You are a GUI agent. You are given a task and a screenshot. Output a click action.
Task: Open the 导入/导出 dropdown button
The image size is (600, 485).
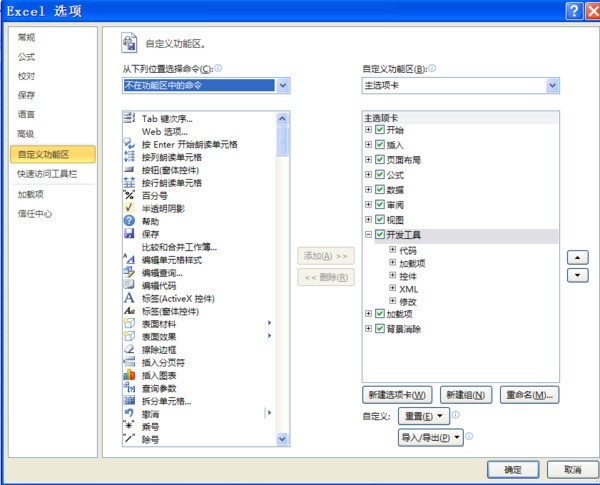(430, 437)
